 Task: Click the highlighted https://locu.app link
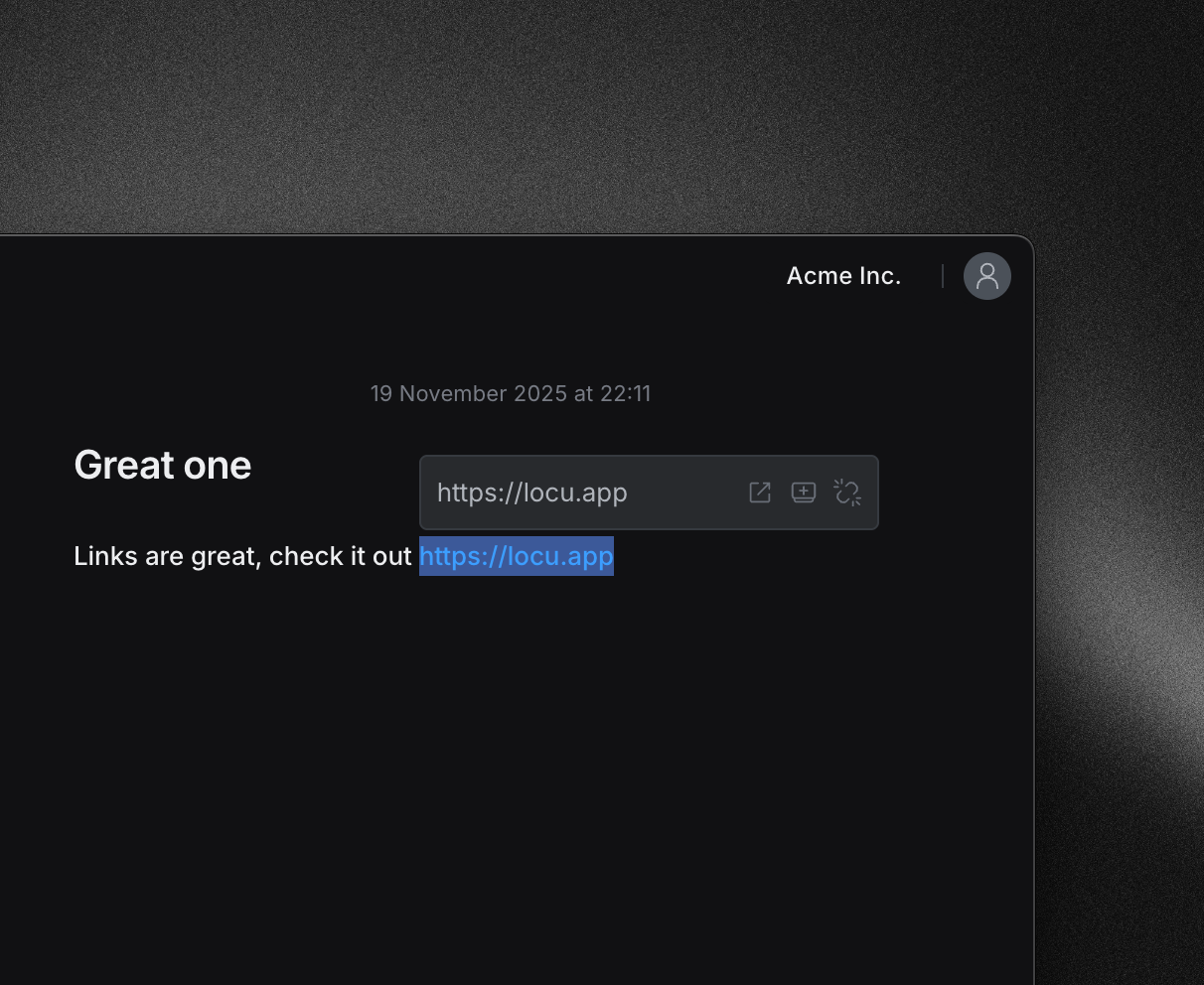[x=516, y=556]
